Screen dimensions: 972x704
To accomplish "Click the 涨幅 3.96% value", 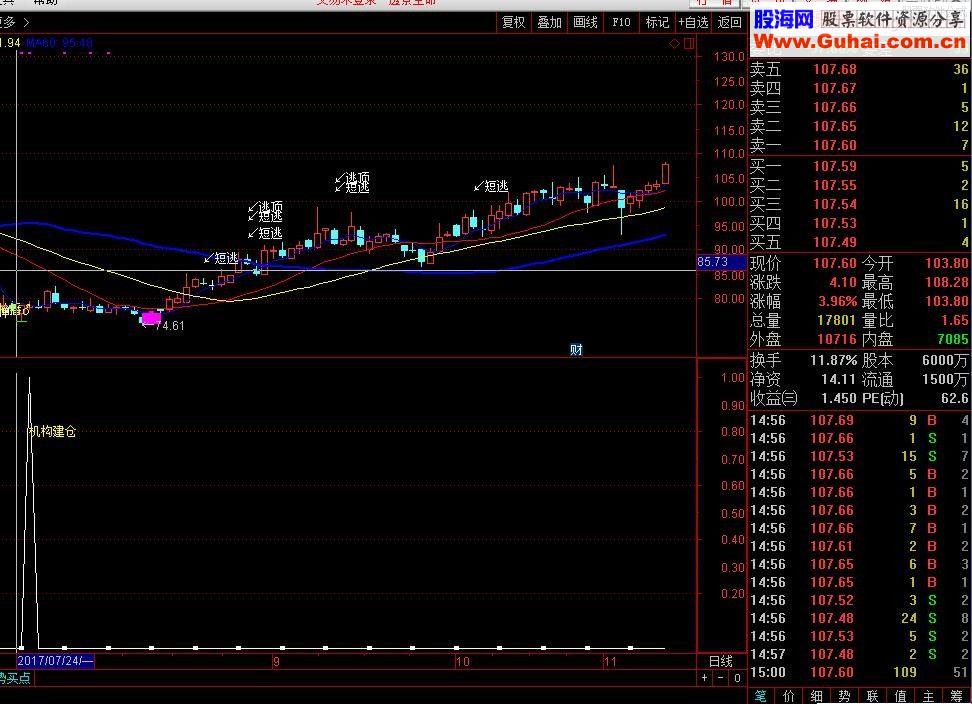I will [837, 302].
